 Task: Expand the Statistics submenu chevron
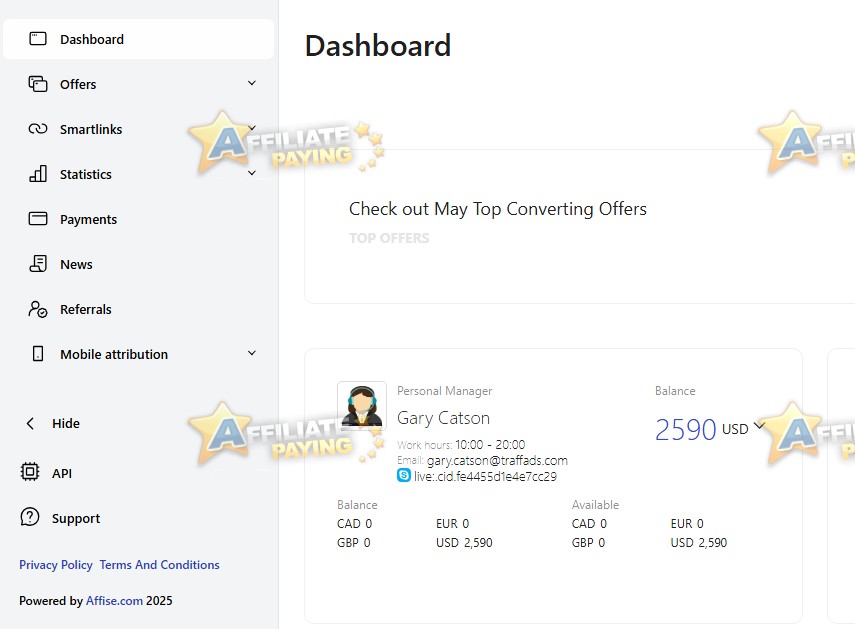[252, 173]
